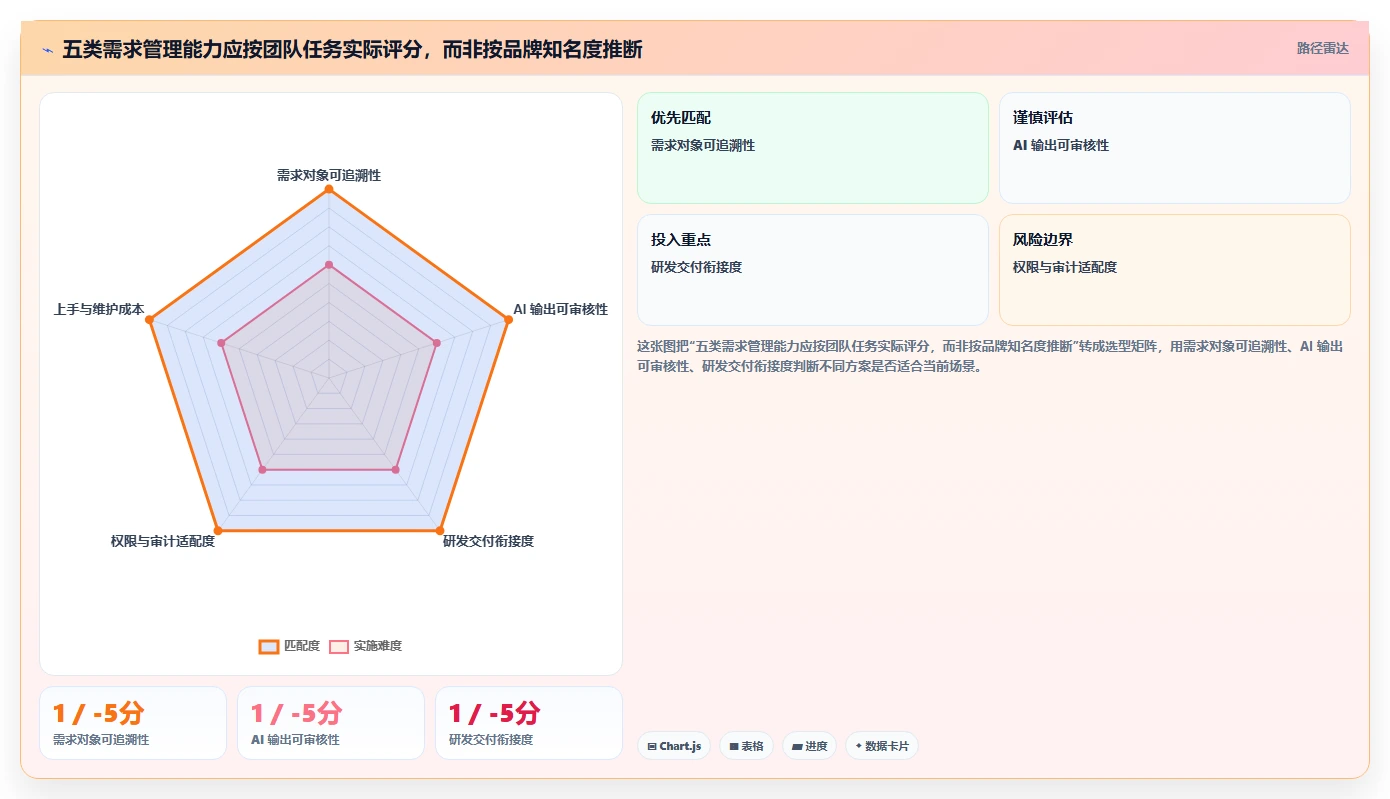Click the pink 1 / -5分 score value

pyautogui.click(x=296, y=713)
